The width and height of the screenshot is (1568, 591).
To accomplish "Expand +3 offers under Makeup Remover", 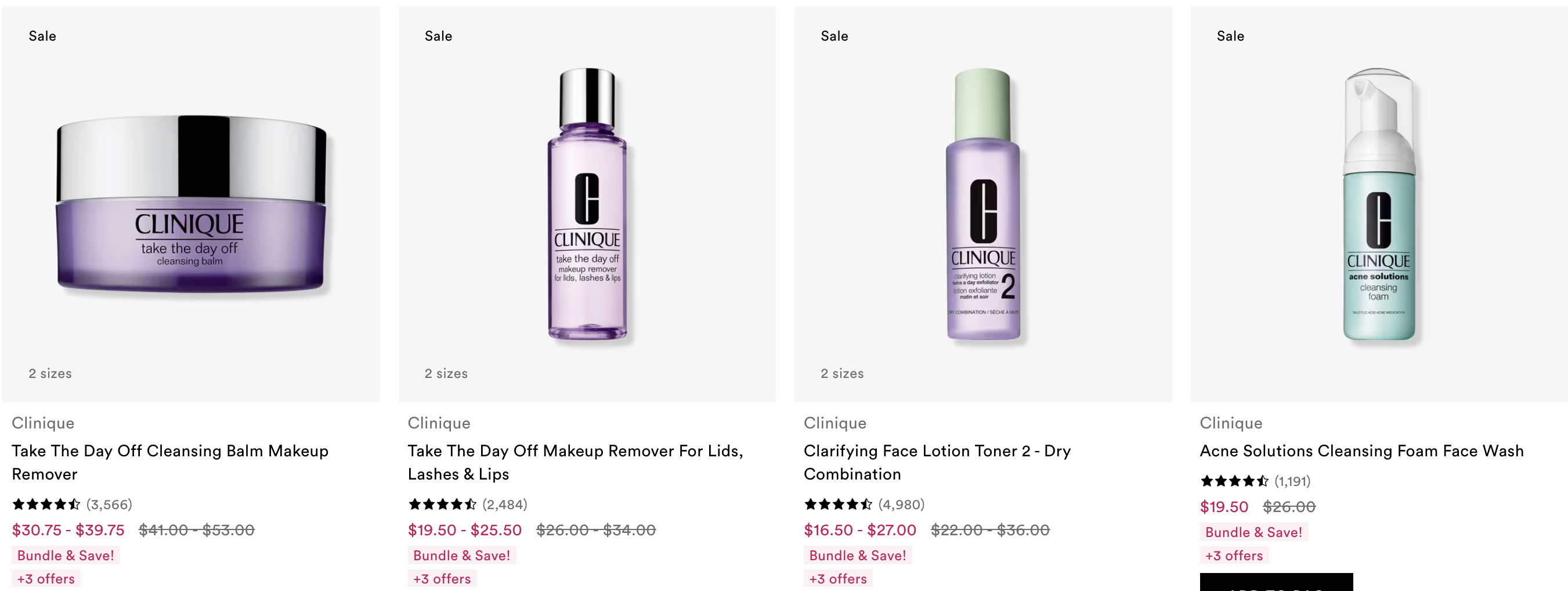I will point(443,578).
